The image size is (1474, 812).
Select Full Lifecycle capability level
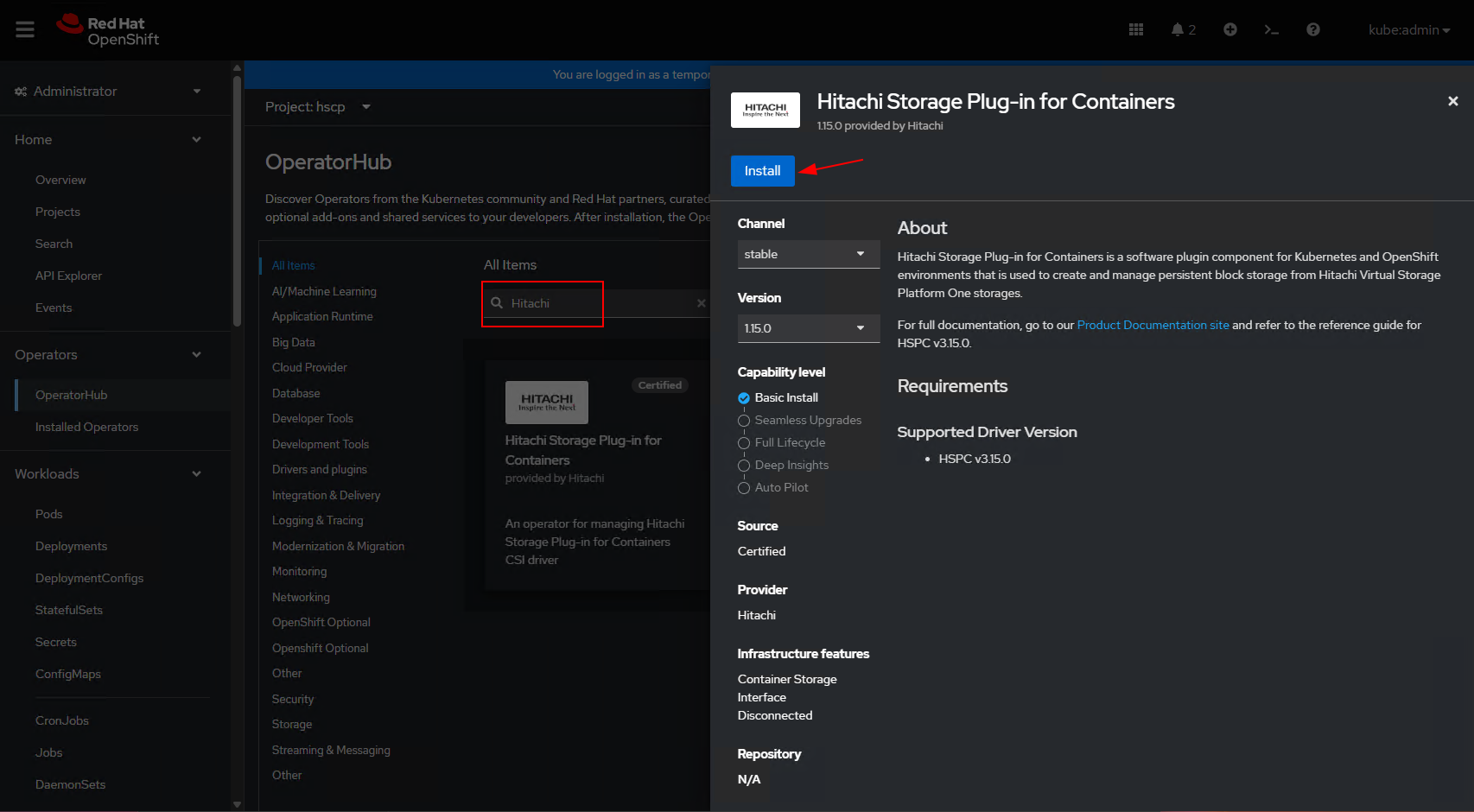pyautogui.click(x=782, y=442)
